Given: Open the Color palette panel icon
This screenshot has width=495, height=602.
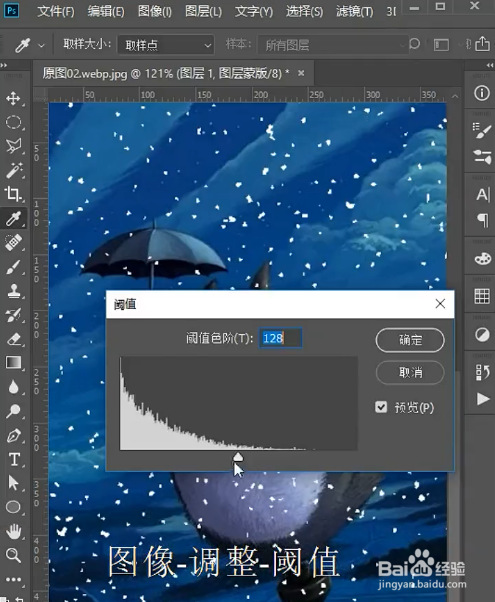Looking at the screenshot, I should click(x=482, y=258).
